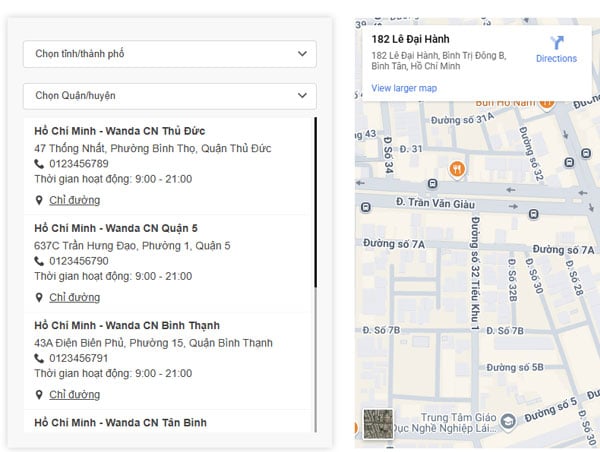Select store title Hồ Chí Minh - Wanda CN Thủ Đức
This screenshot has height=452, width=600.
tap(120, 131)
